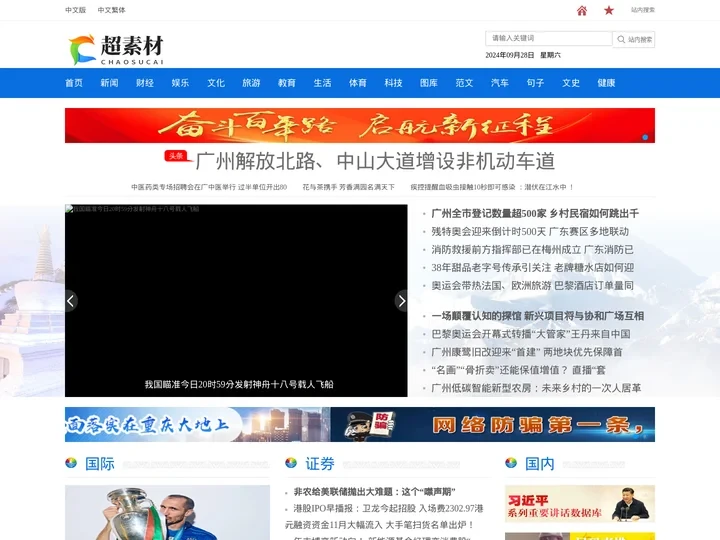The height and width of the screenshot is (540, 720).
Task: Open the 疾控提醒血吸虫 sub-headline
Action: (x=492, y=187)
